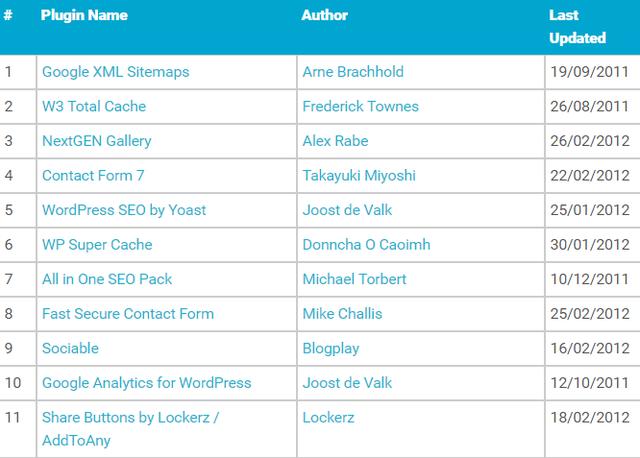Open NextGEN Gallery plugin page

97,141
